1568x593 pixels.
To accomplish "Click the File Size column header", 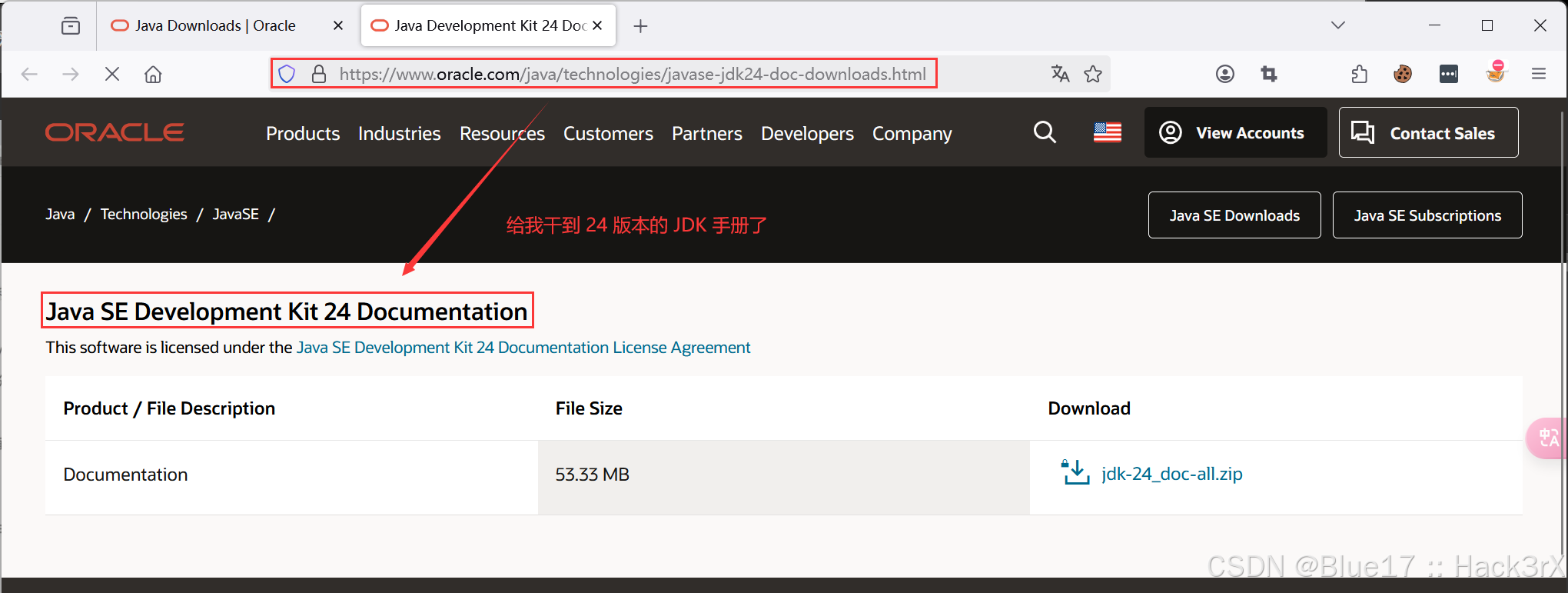I will pos(589,408).
